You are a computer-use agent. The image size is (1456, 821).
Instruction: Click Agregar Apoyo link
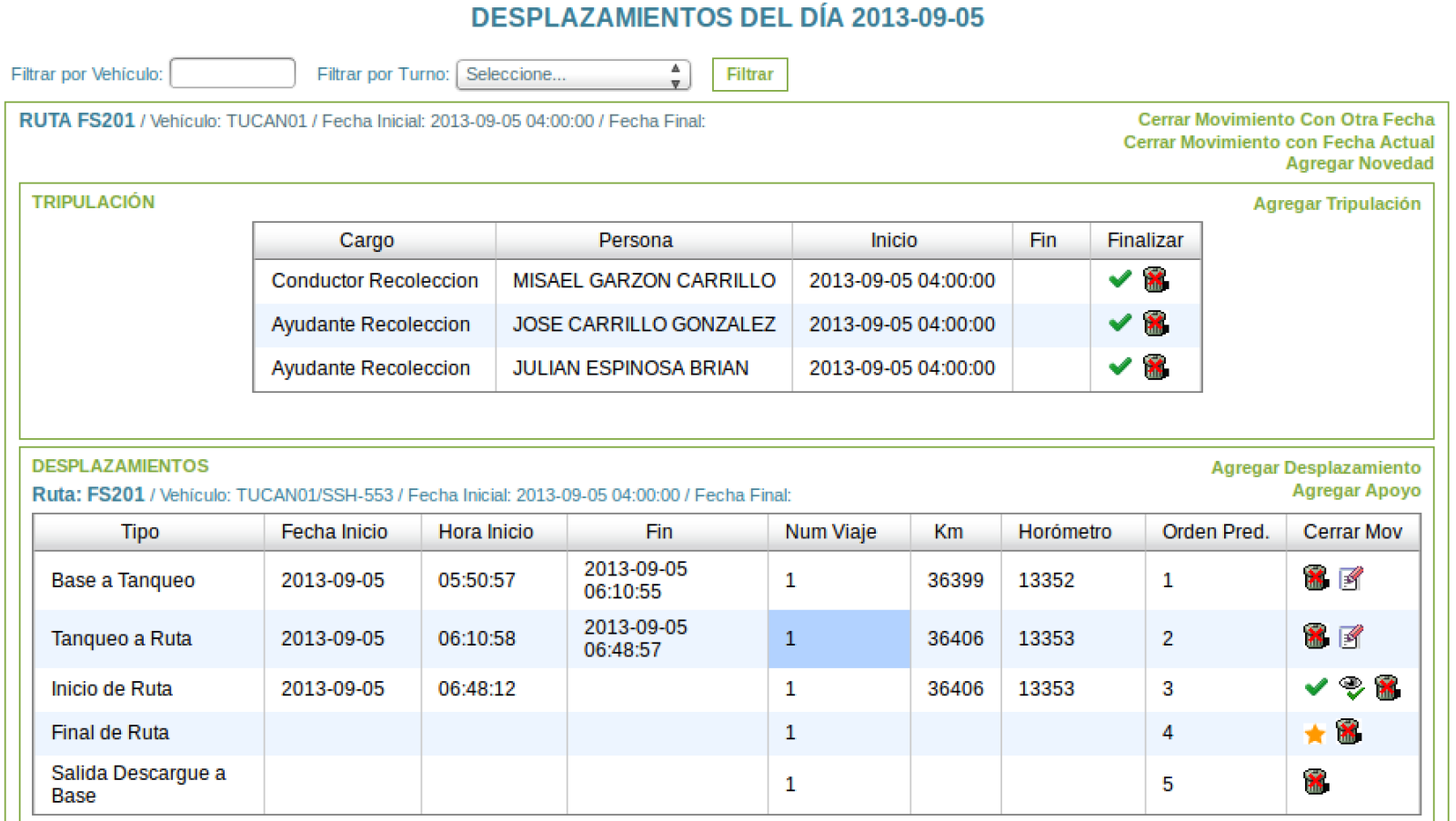pyautogui.click(x=1356, y=490)
